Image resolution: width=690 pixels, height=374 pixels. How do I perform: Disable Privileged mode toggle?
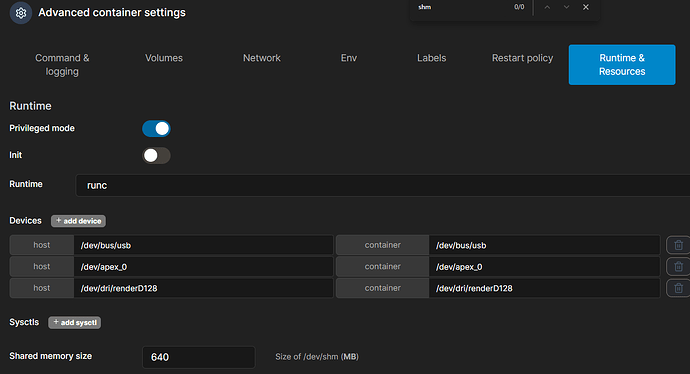(156, 128)
